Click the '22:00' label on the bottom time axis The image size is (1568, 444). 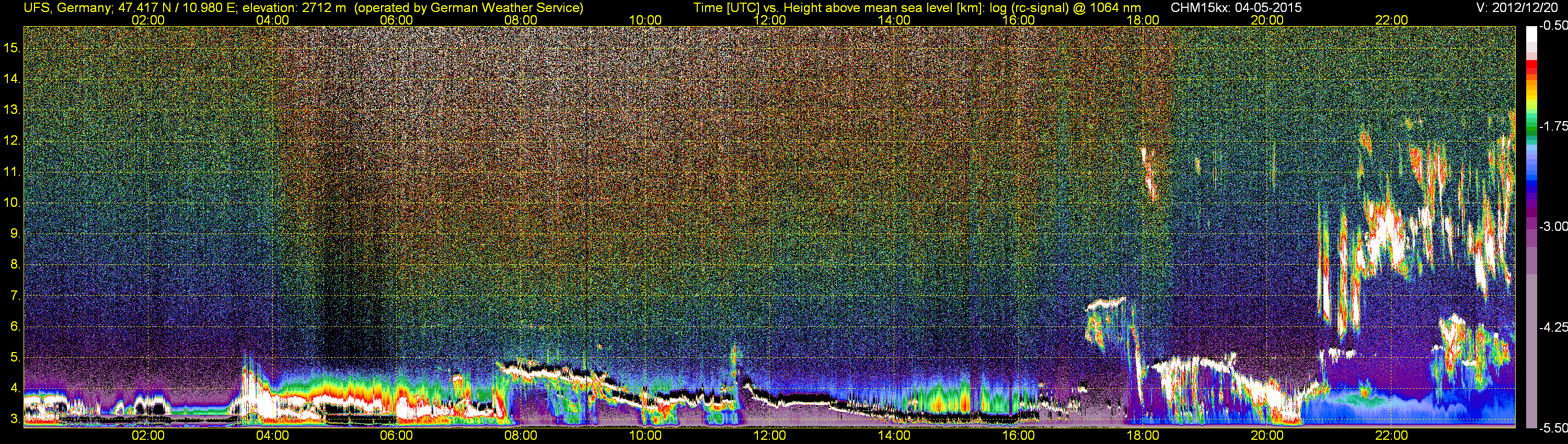click(1391, 436)
